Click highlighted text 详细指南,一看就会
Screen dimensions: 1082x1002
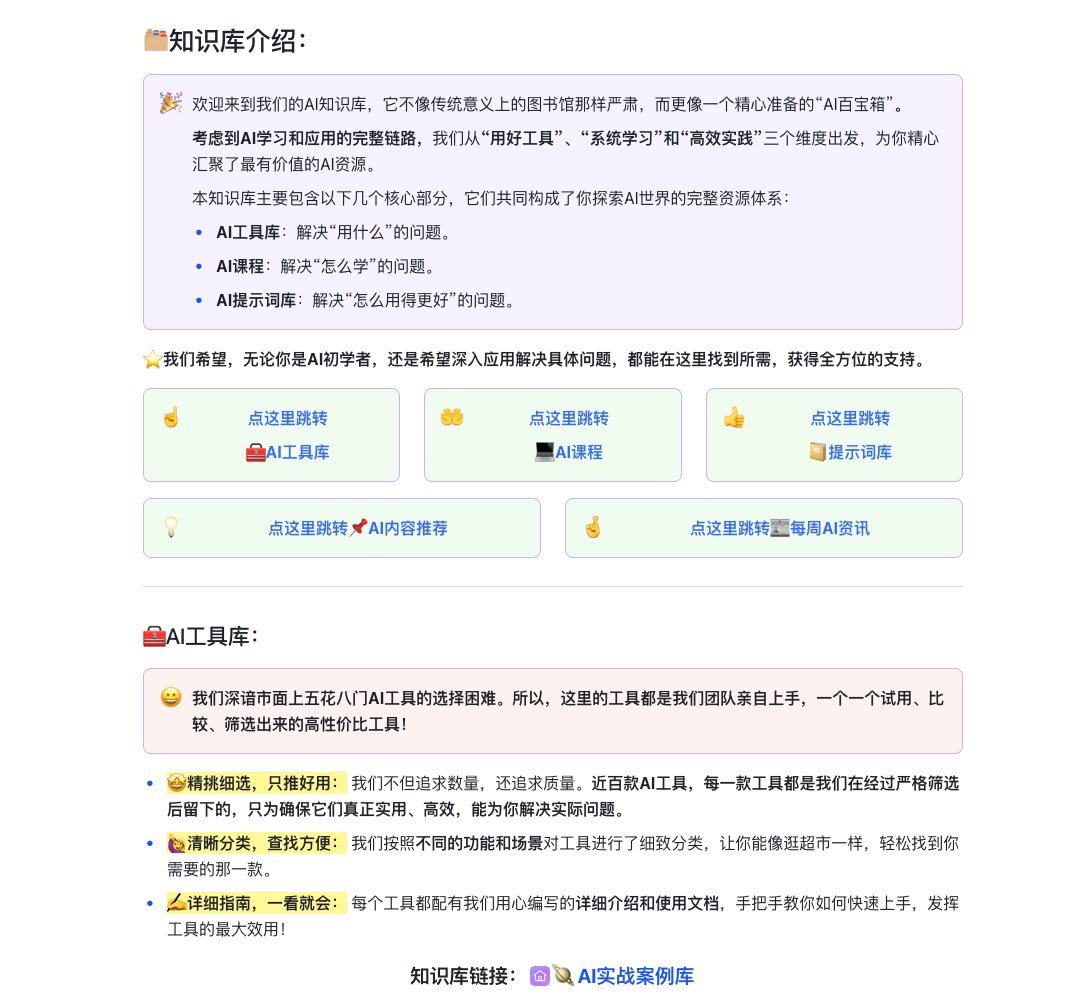[264, 903]
